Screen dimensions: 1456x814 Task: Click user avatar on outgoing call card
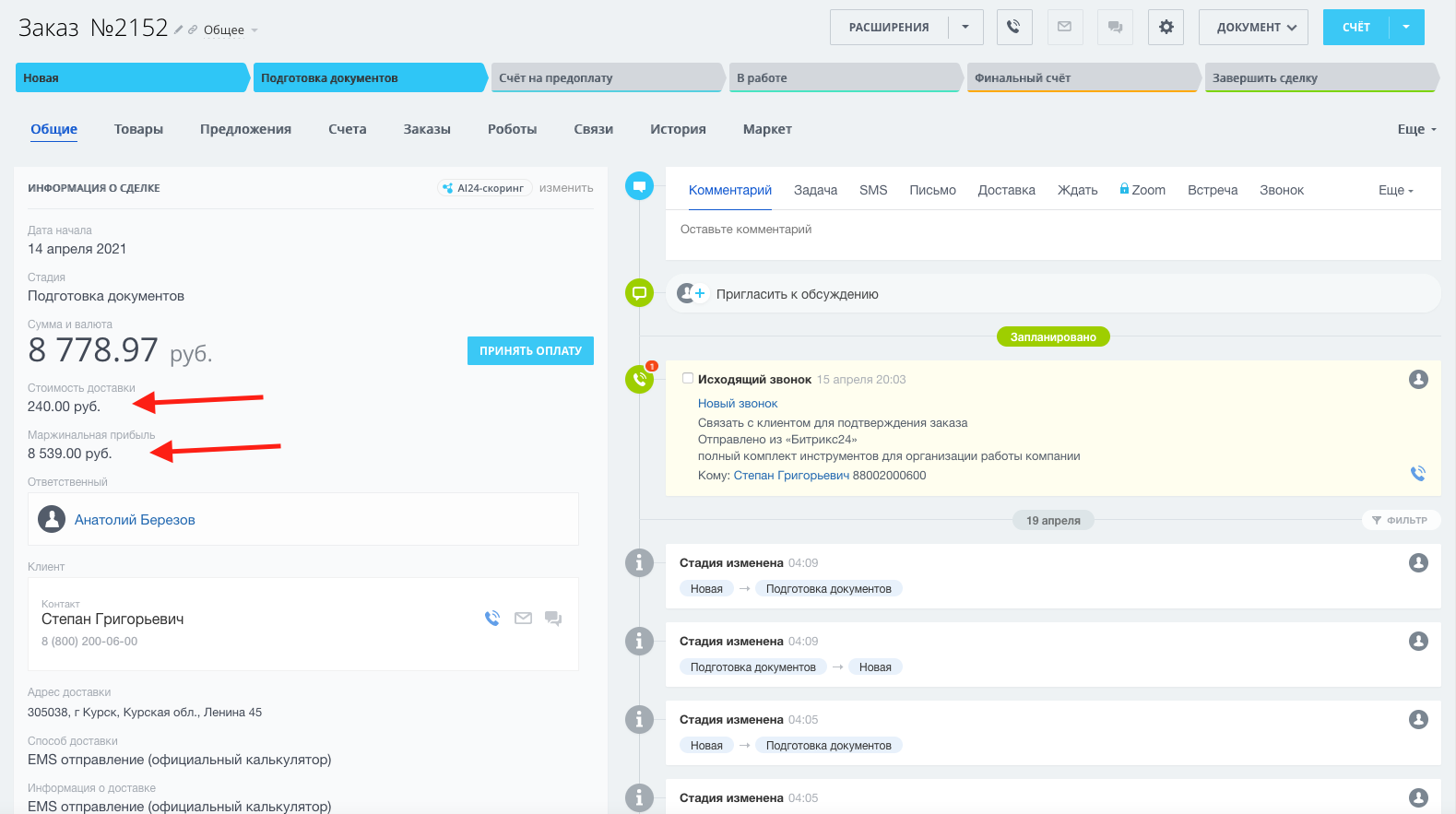pyautogui.click(x=1418, y=379)
